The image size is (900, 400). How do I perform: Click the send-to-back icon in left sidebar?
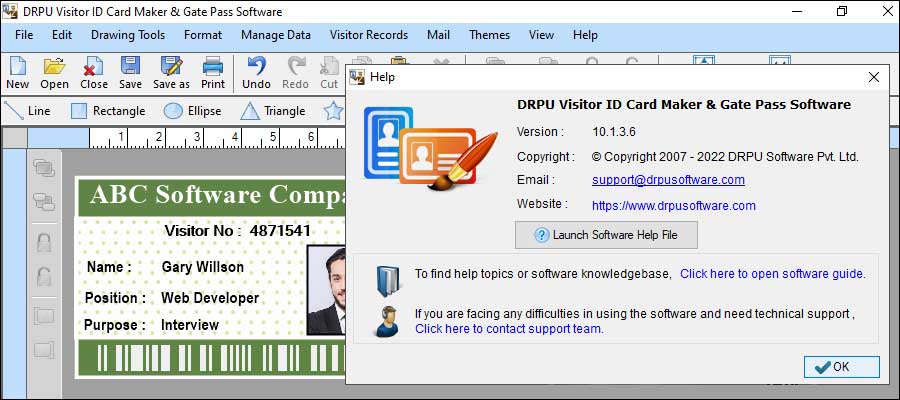coord(44,201)
